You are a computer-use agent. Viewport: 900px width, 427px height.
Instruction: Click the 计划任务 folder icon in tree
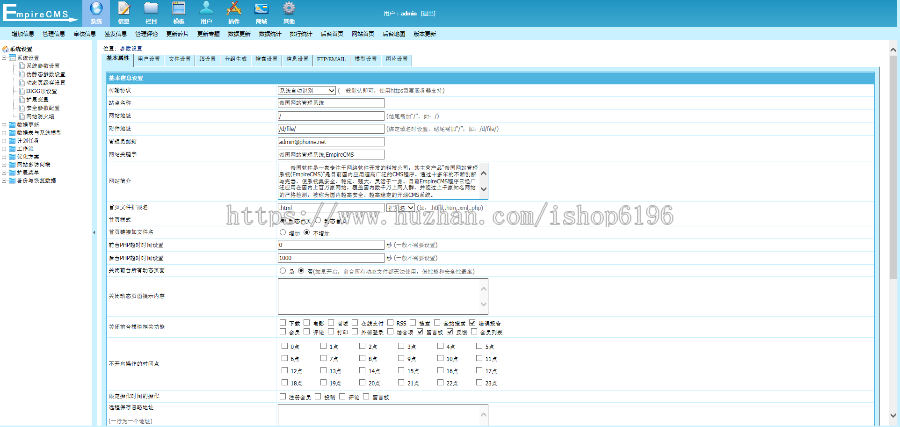[12, 141]
